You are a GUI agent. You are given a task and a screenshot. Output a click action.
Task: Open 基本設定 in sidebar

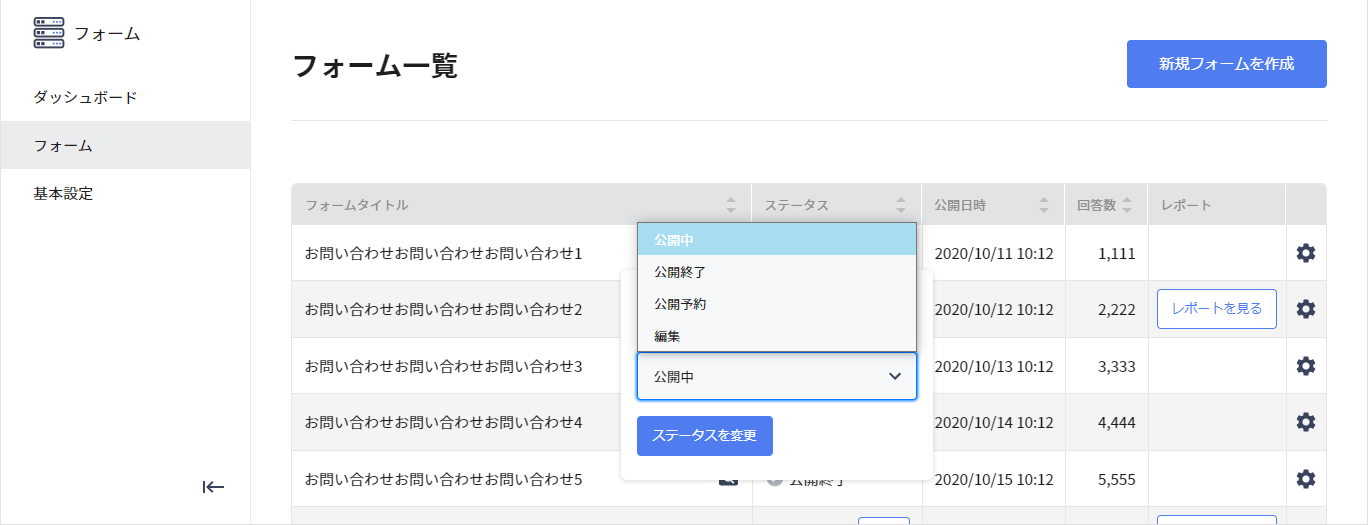[63, 193]
